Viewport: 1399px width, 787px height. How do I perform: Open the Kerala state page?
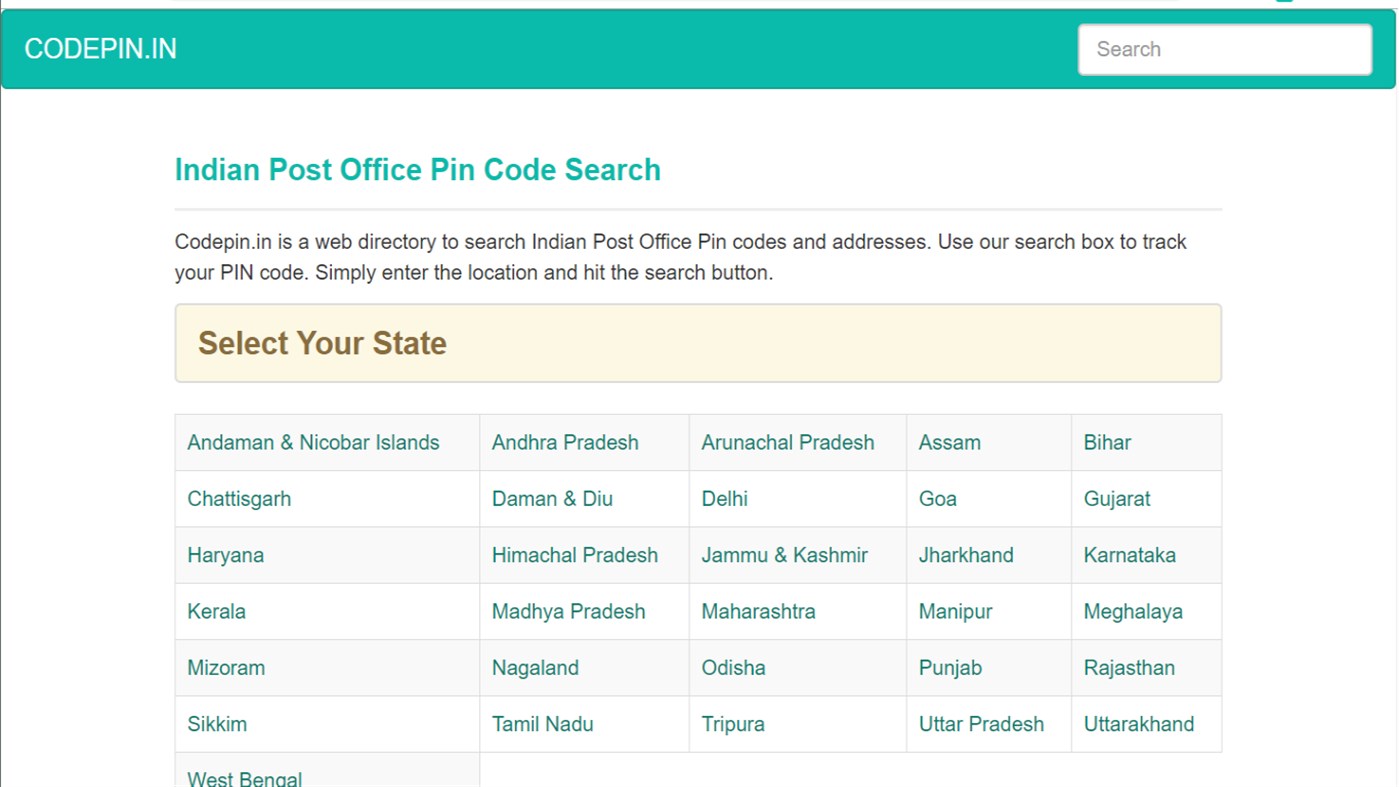[x=216, y=611]
